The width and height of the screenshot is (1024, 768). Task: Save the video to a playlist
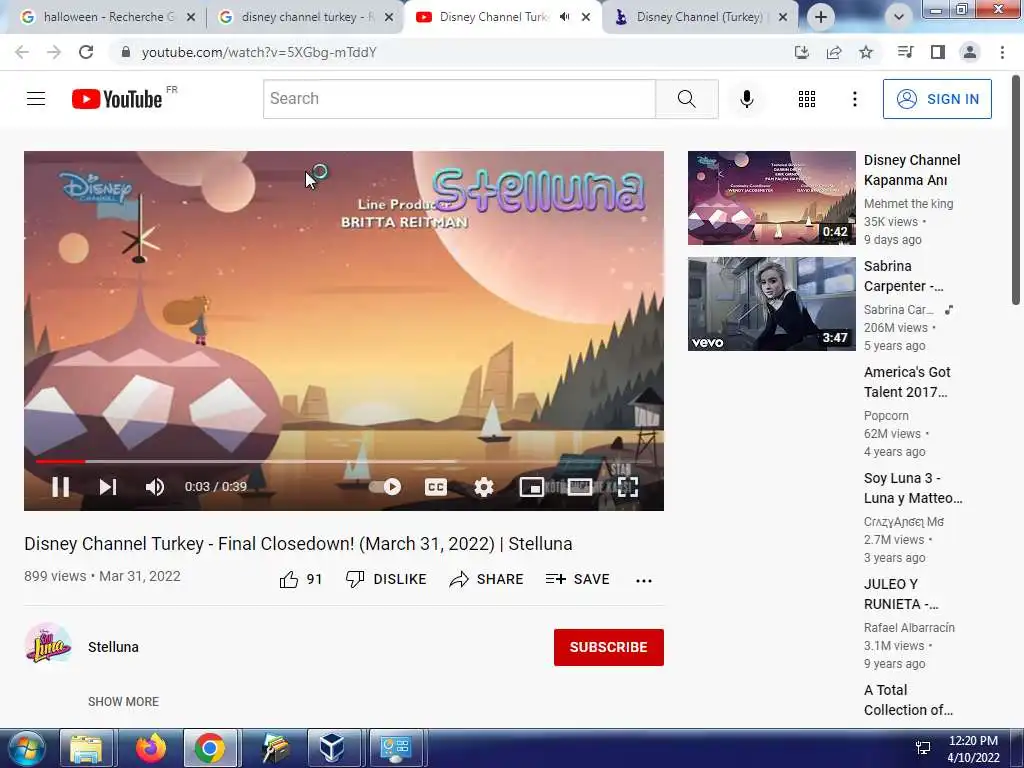(x=577, y=579)
